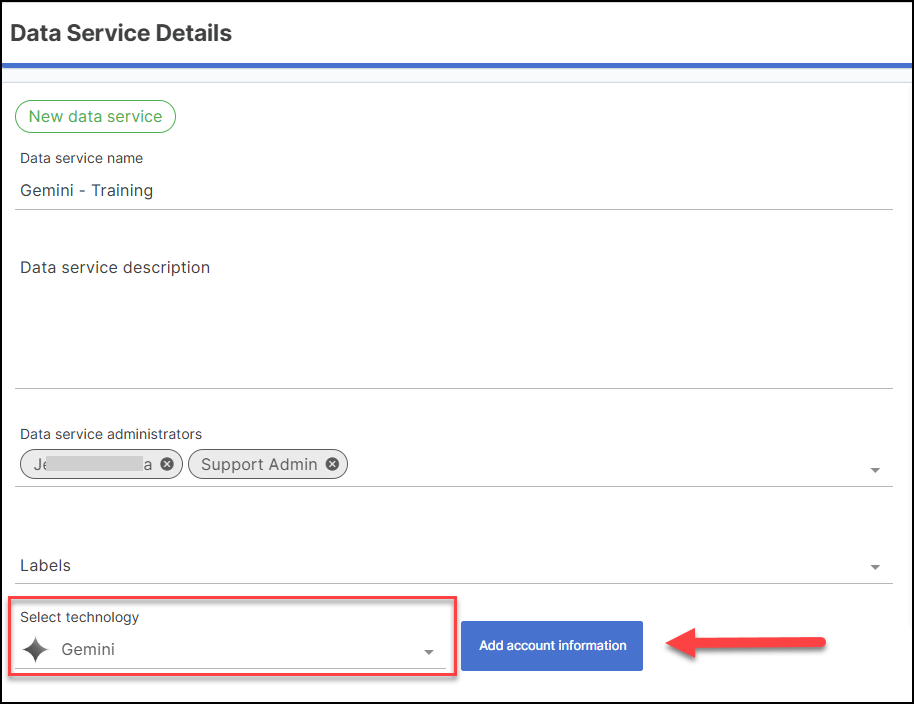Remove the first redacted administrator chip

tap(167, 464)
